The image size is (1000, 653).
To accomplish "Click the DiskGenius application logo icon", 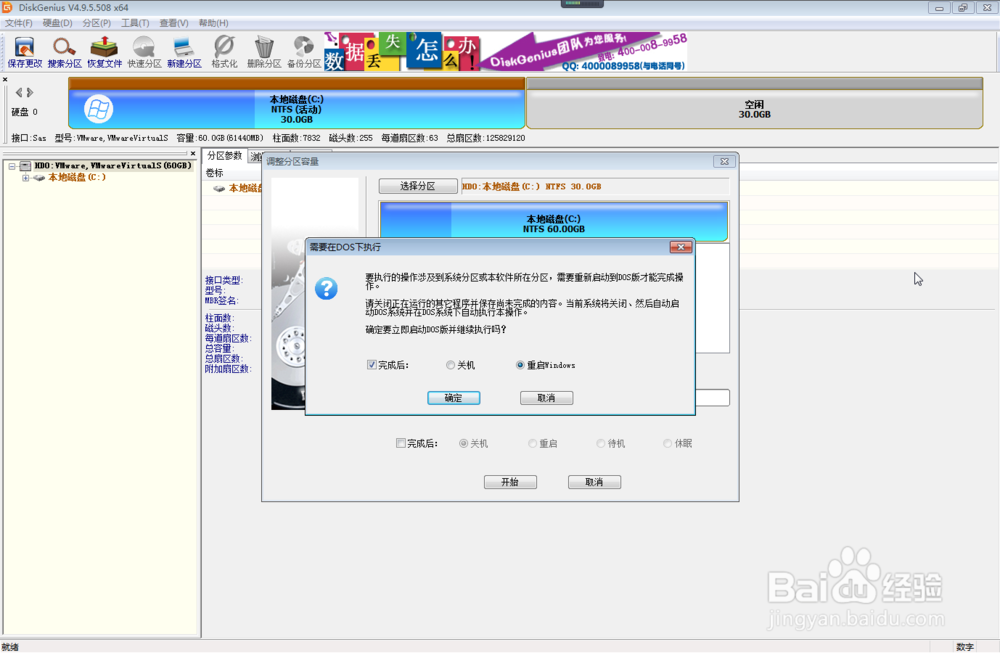I will 7,7.
